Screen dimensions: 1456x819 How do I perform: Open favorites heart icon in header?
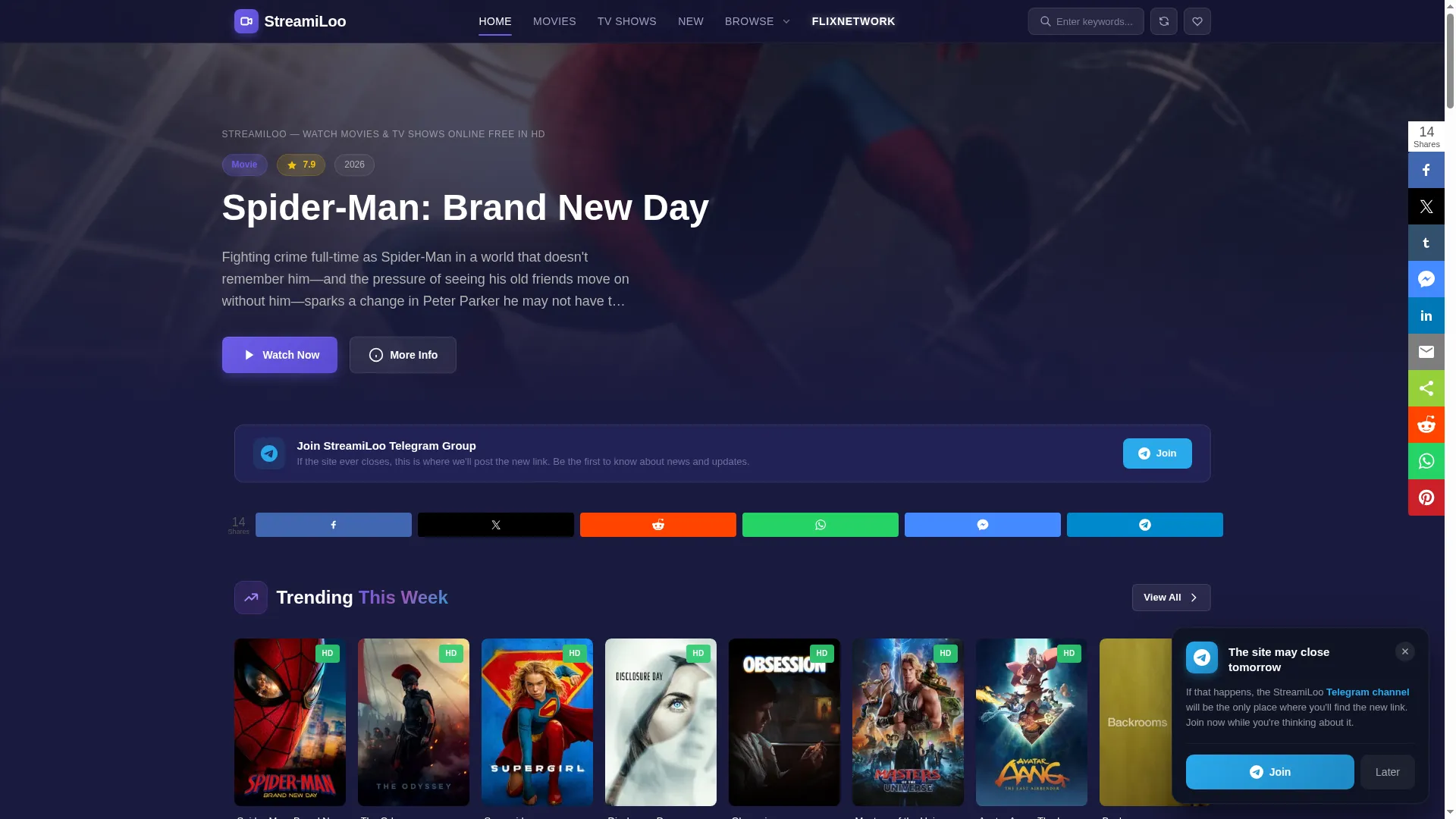[1197, 21]
